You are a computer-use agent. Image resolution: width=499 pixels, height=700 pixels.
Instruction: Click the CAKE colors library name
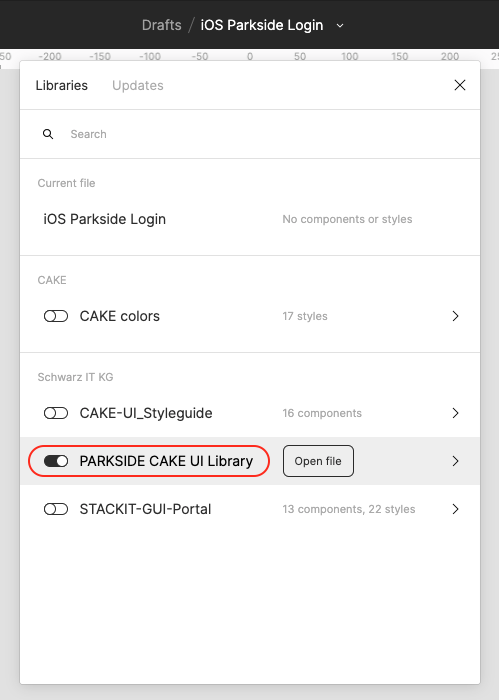[x=120, y=316]
